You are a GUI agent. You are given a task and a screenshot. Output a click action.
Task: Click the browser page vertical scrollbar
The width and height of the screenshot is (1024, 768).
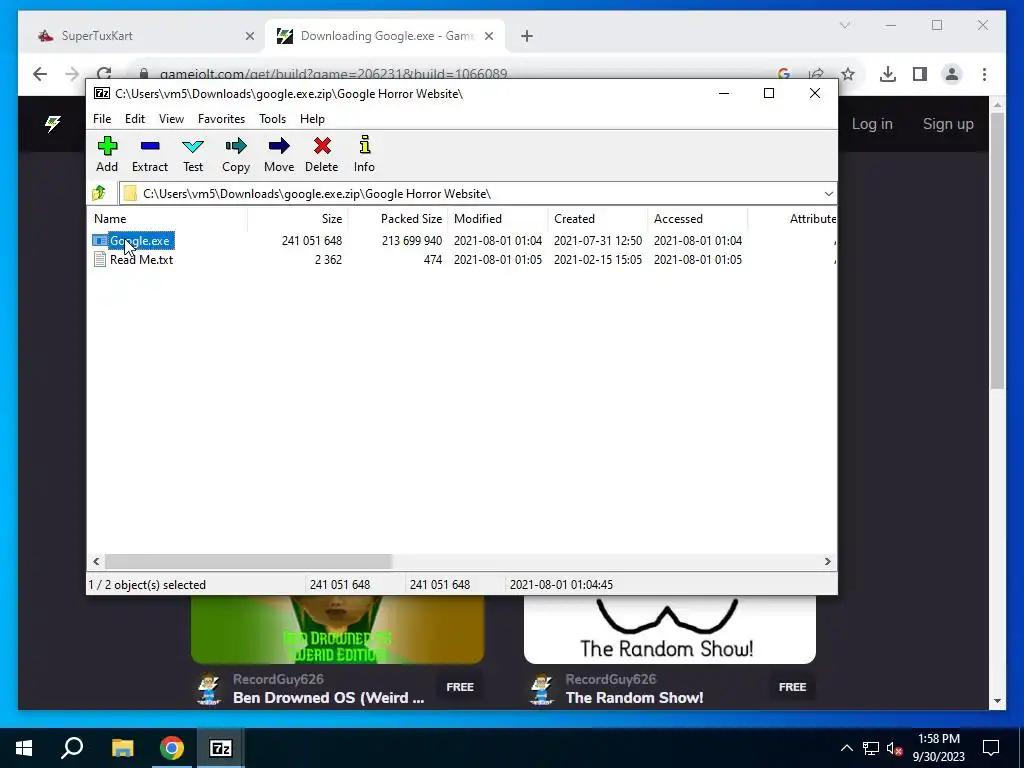coord(997,251)
